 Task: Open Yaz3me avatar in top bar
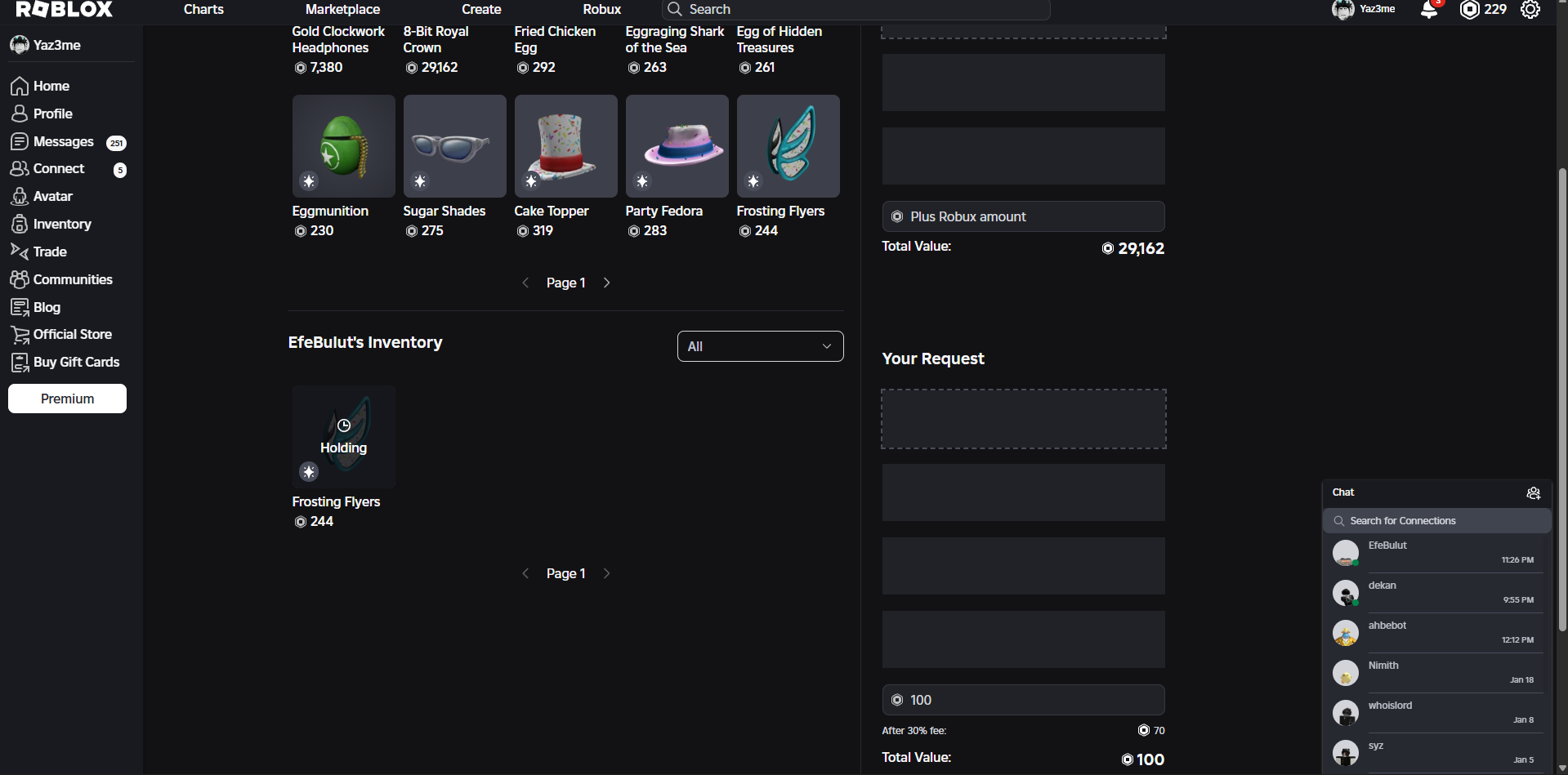tap(1343, 9)
